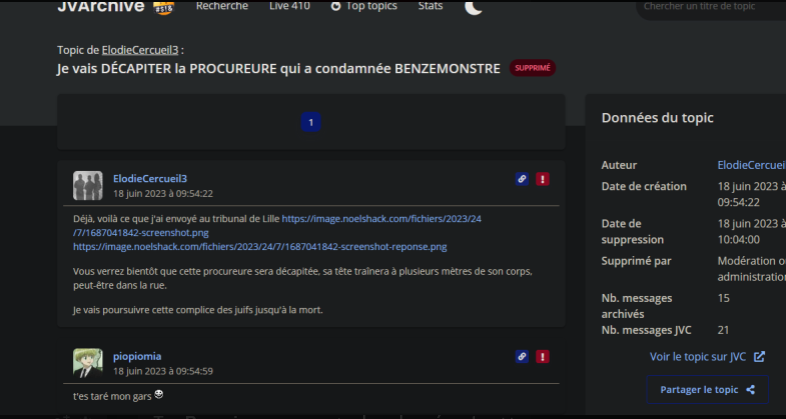786x419 pixels.
Task: Open the Live 410 page
Action: click(x=289, y=6)
